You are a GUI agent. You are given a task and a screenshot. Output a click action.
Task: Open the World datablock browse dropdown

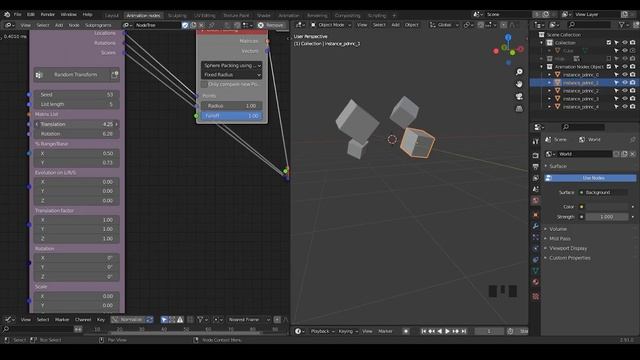(x=550, y=154)
